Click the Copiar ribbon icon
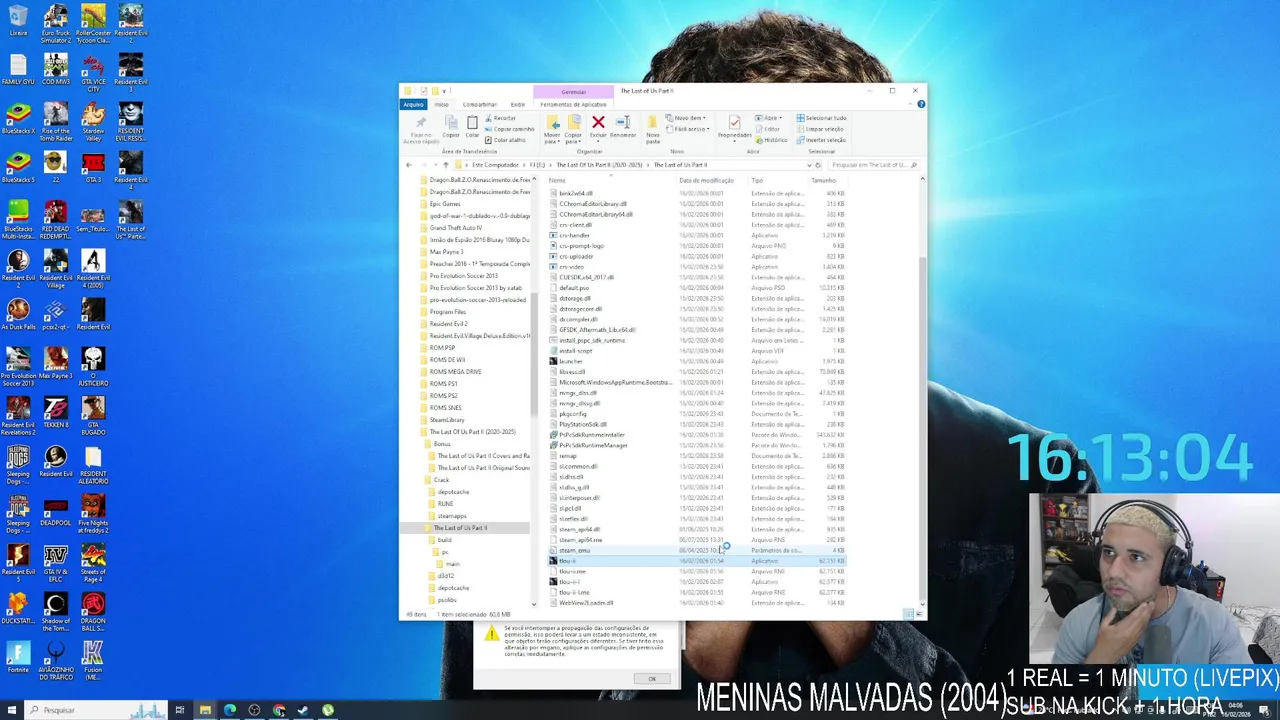This screenshot has height=720, width=1280. point(451,123)
